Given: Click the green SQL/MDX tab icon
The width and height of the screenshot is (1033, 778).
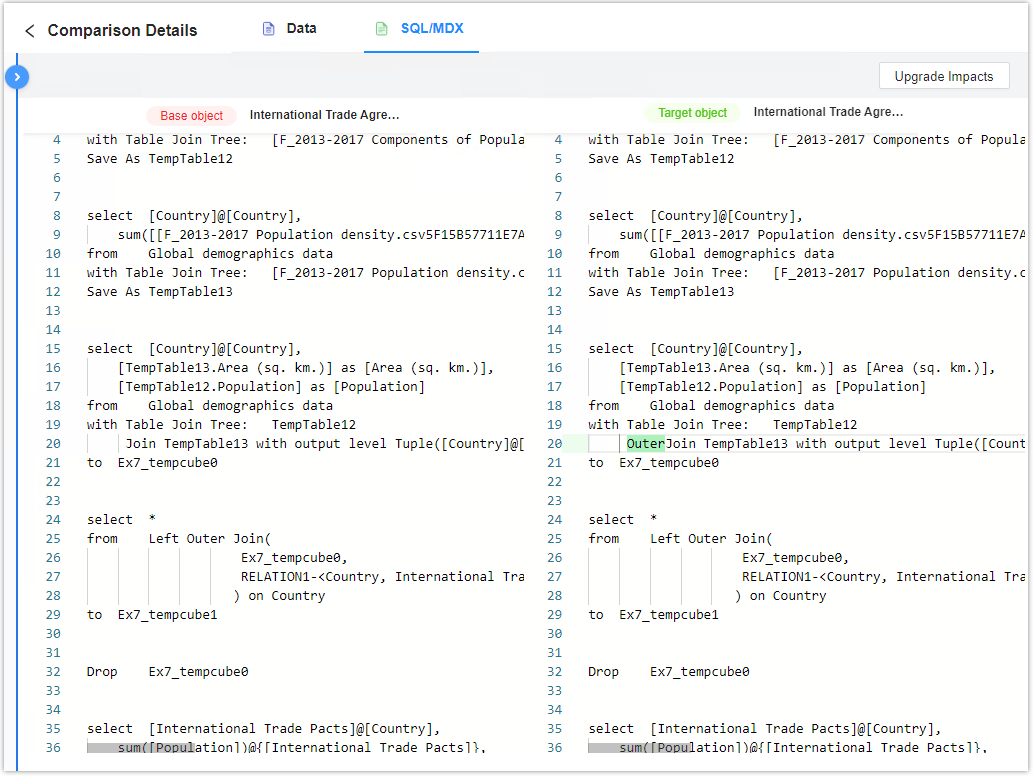Looking at the screenshot, I should coord(381,29).
